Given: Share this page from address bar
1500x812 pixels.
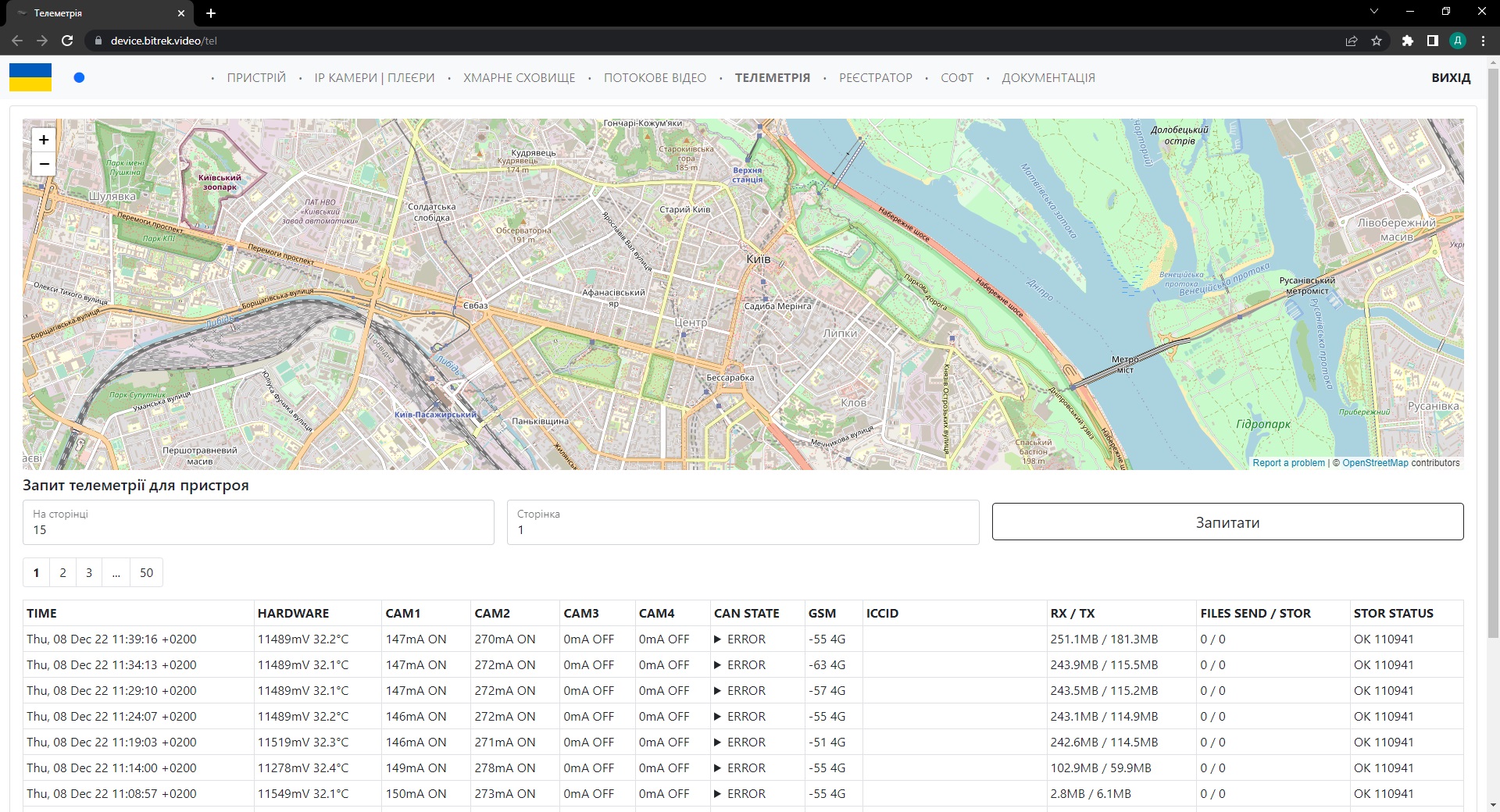Looking at the screenshot, I should (1351, 41).
